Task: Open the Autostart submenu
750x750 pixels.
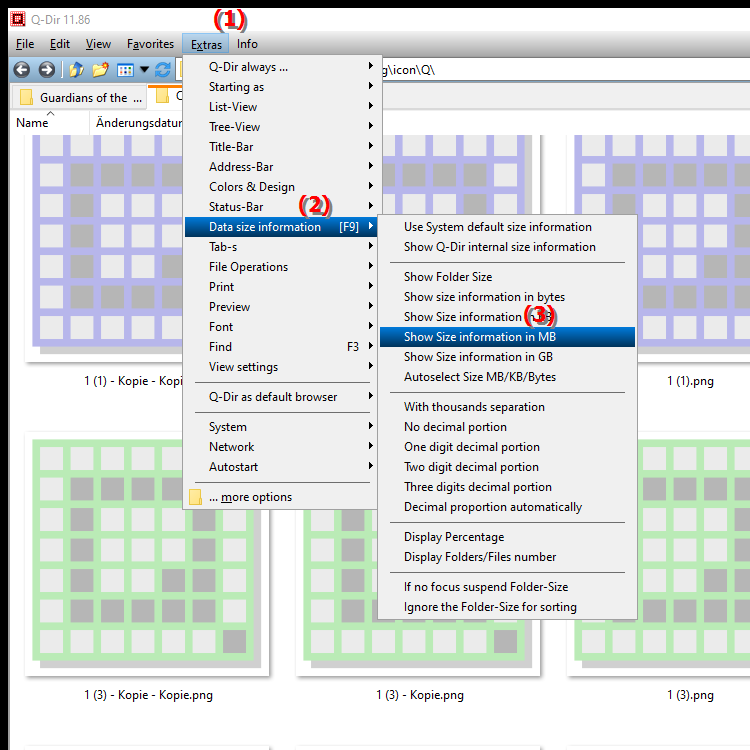Action: [x=281, y=467]
